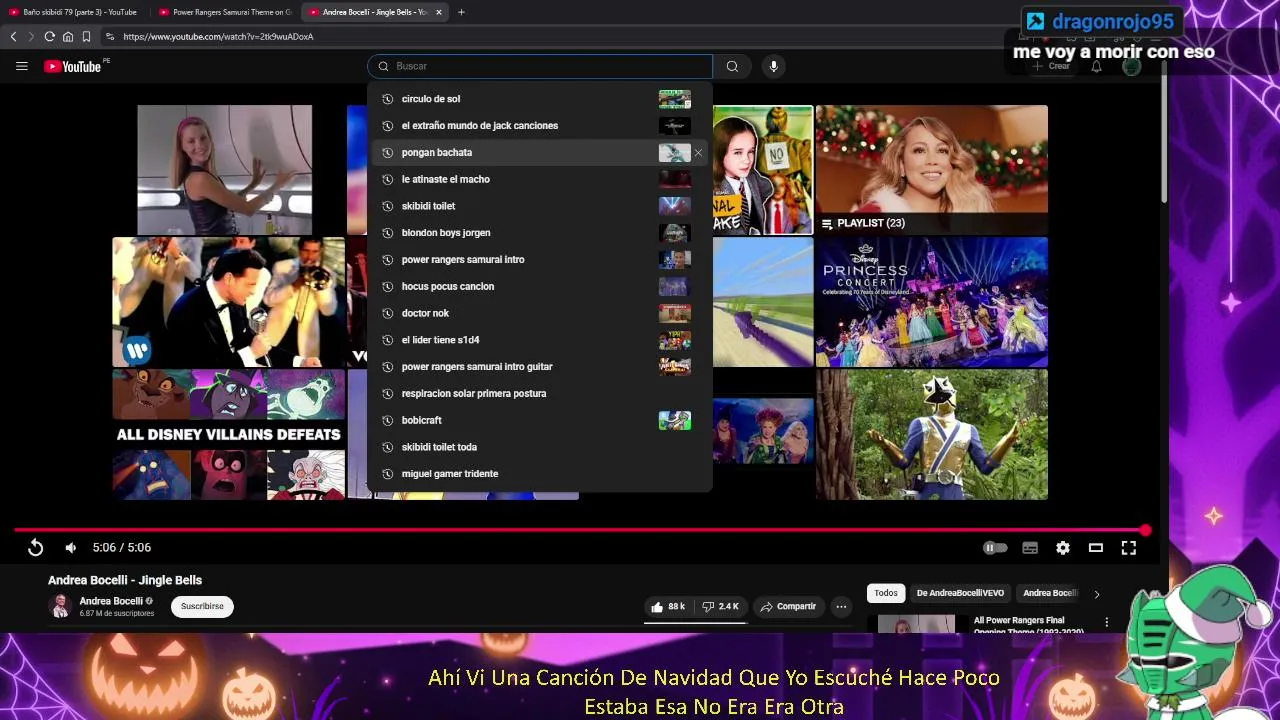Screen dimensions: 1280x720
Task: Replay the video with the replay icon
Action: click(x=35, y=547)
